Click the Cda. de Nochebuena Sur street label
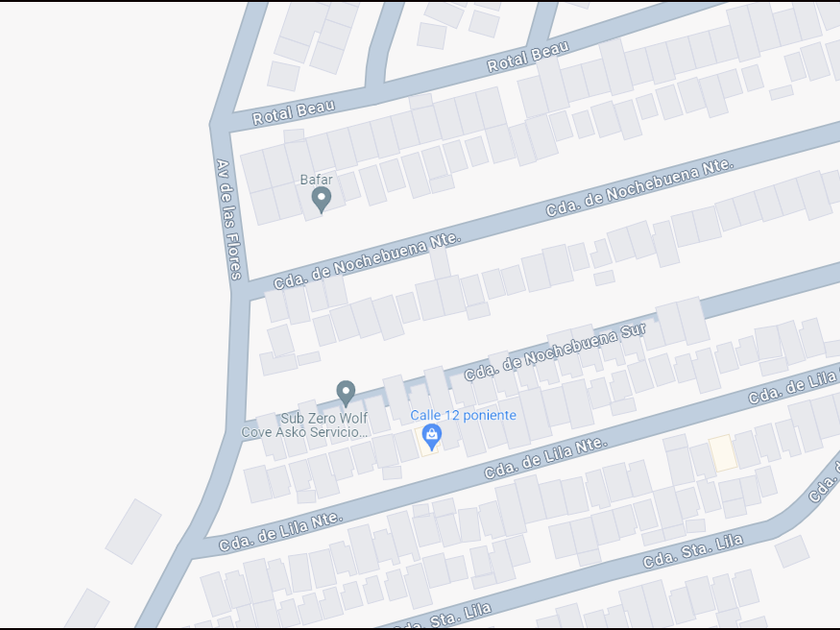 click(555, 351)
